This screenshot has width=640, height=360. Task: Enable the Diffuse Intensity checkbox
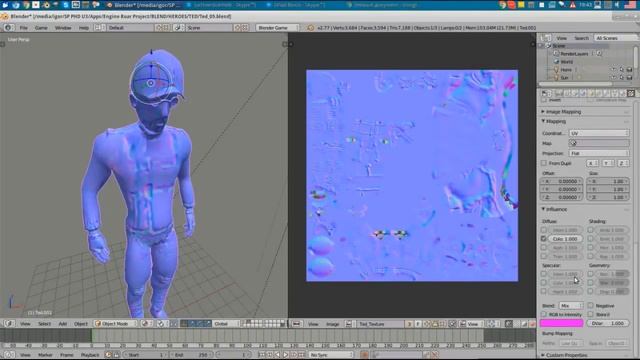(544, 230)
